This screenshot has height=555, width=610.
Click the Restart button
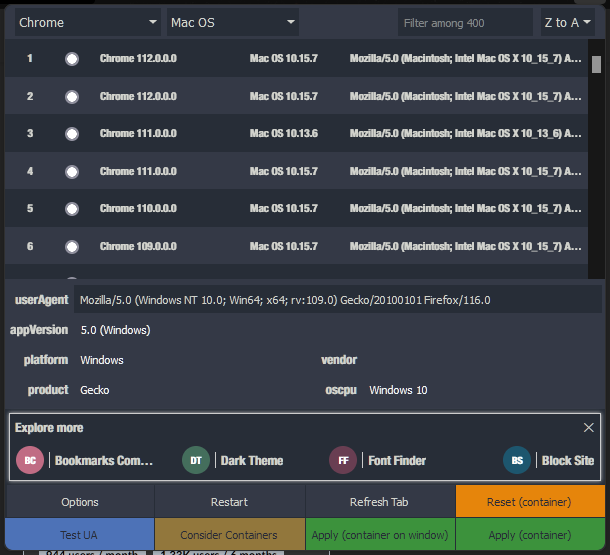pos(230,502)
